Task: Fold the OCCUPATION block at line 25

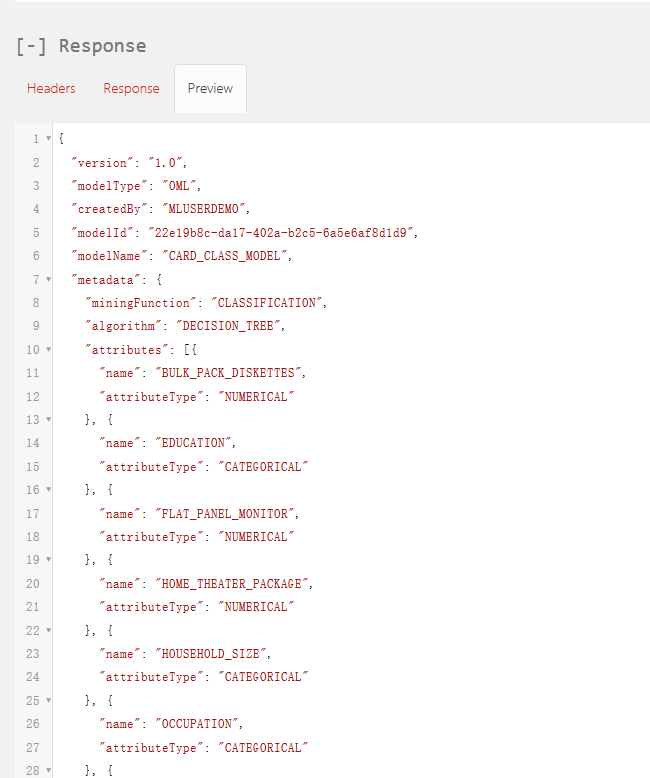Action: [49, 701]
